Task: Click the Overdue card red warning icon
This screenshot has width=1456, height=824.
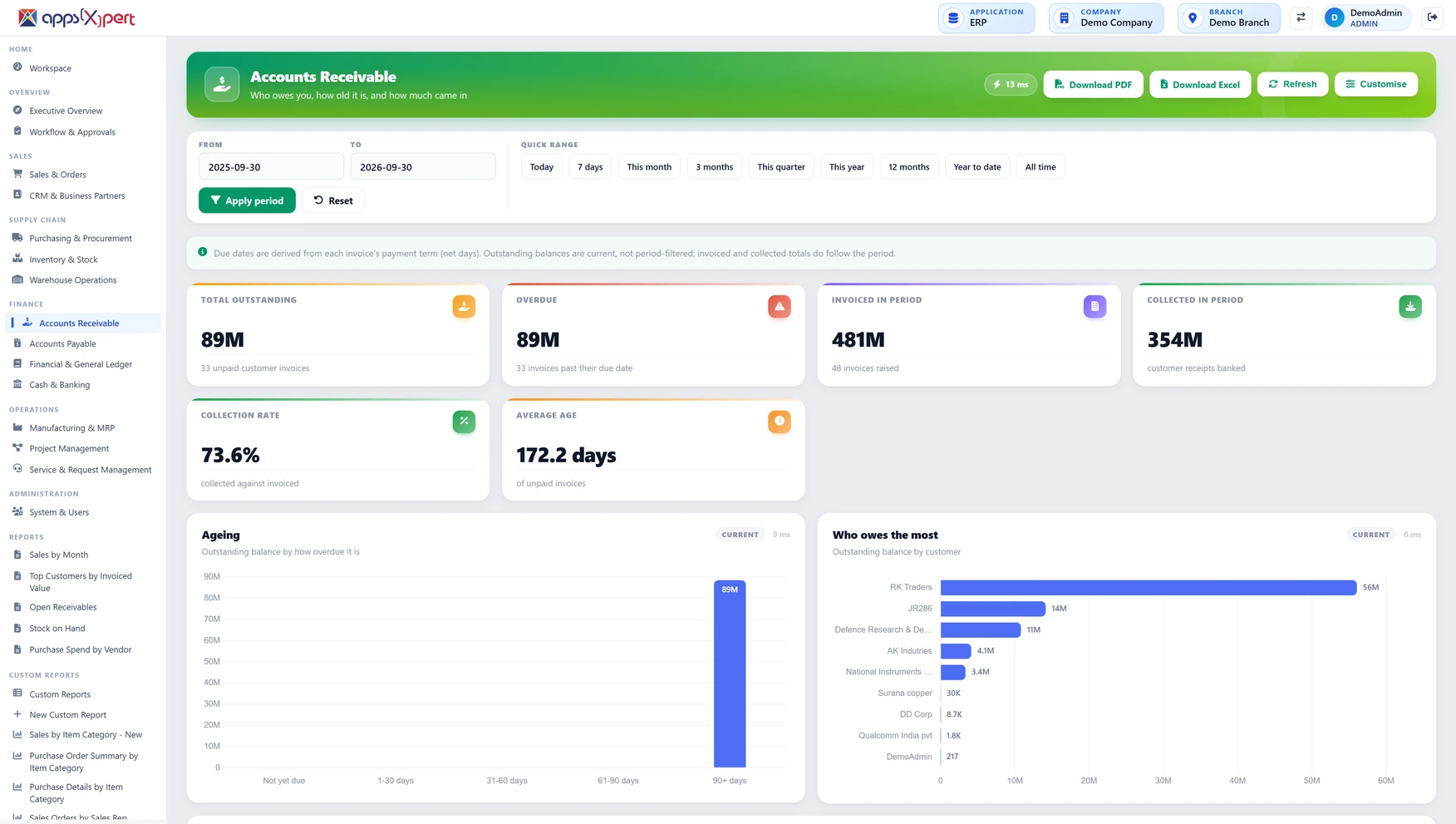Action: (780, 307)
